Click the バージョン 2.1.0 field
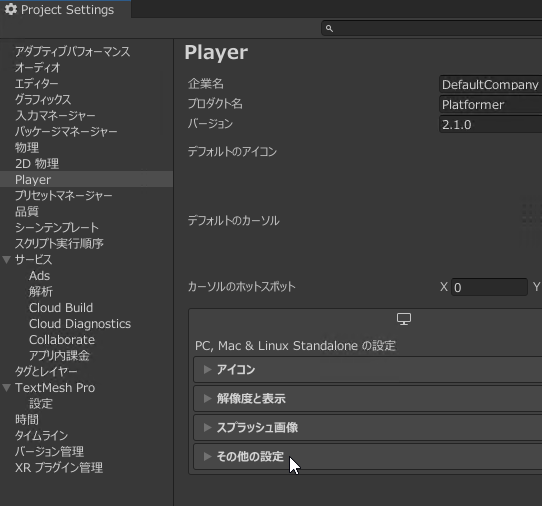This screenshot has height=506, width=542. point(490,125)
